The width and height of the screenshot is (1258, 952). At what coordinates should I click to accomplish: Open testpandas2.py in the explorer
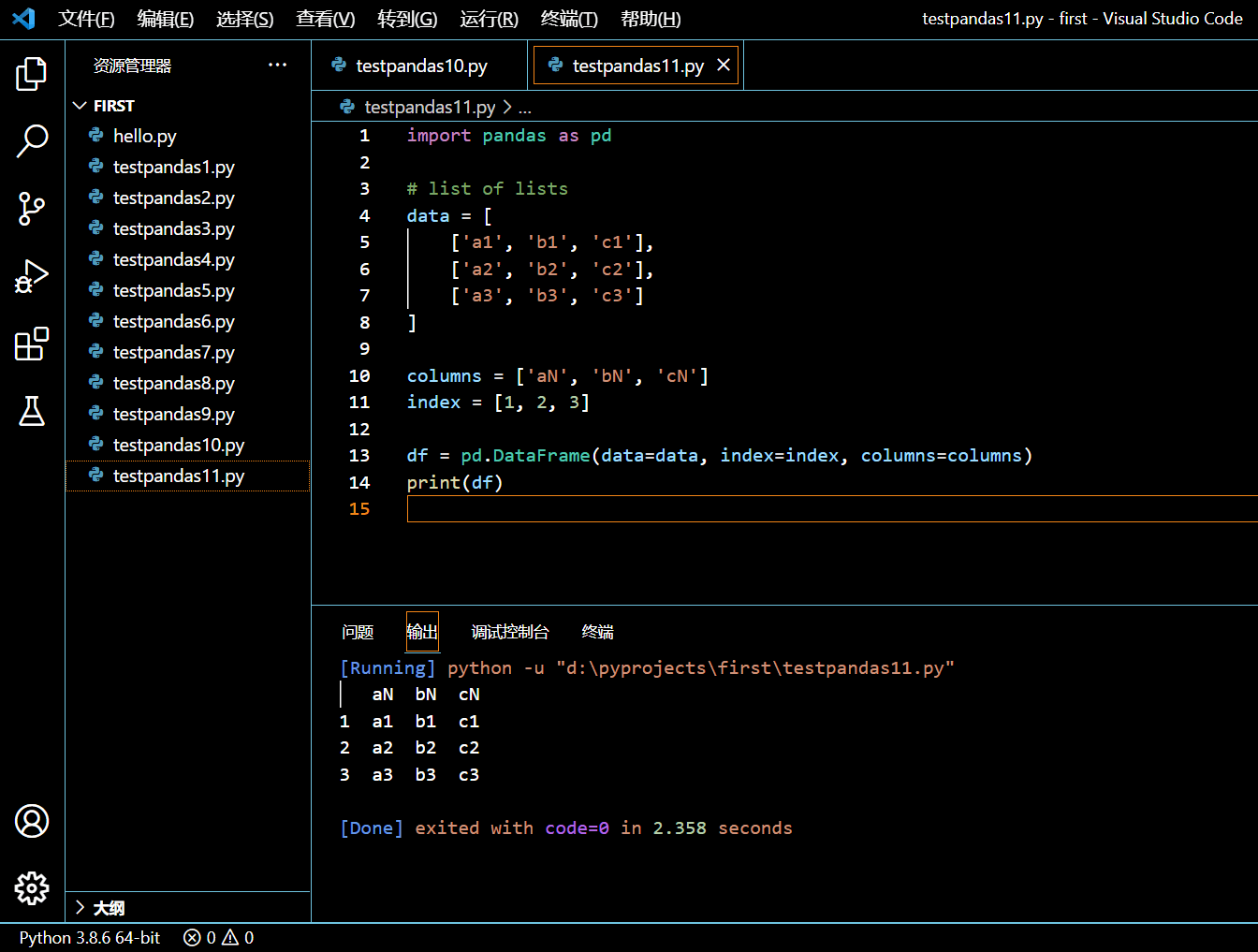187,198
